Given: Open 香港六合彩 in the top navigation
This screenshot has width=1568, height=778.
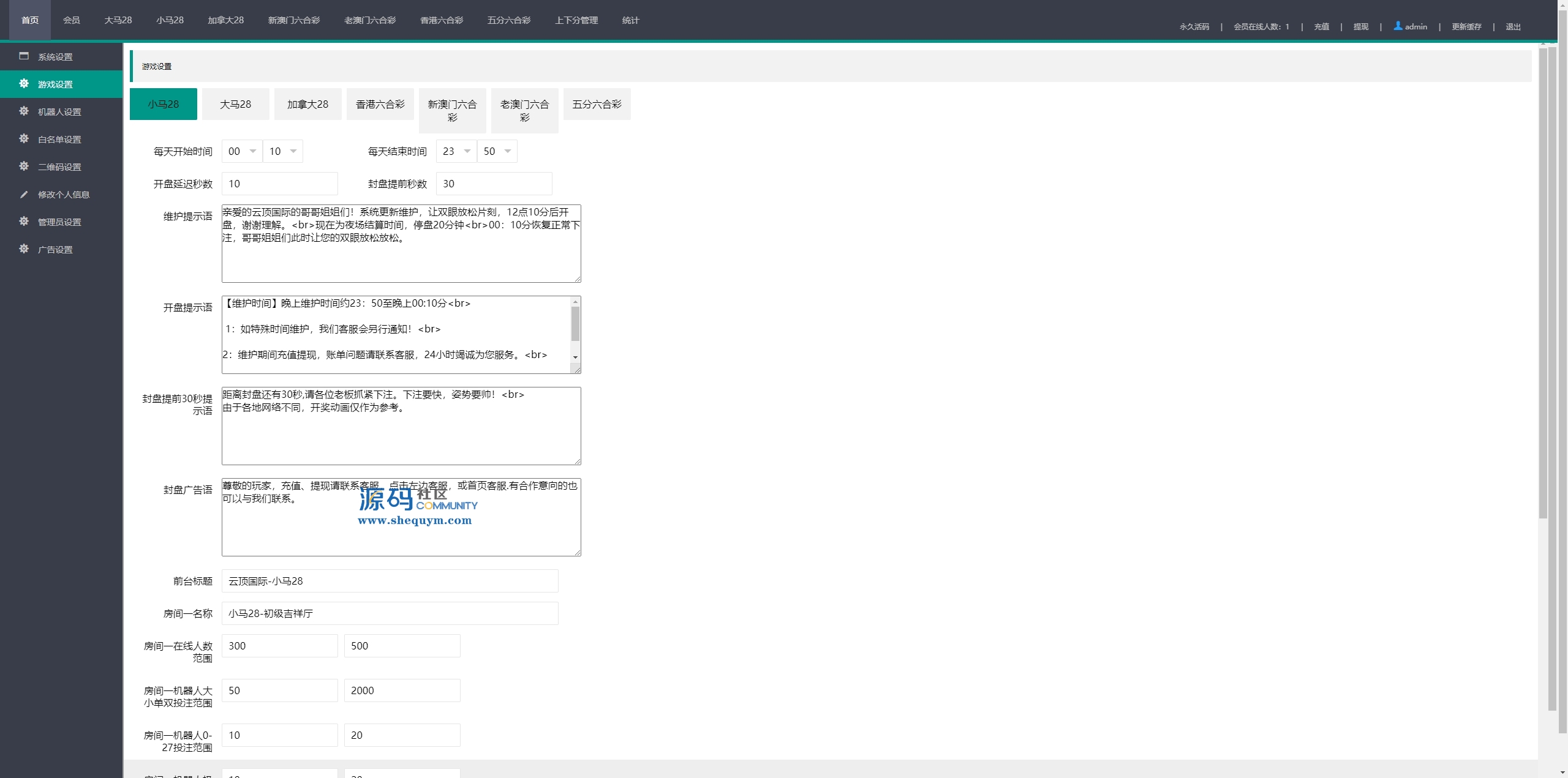Looking at the screenshot, I should [x=442, y=20].
